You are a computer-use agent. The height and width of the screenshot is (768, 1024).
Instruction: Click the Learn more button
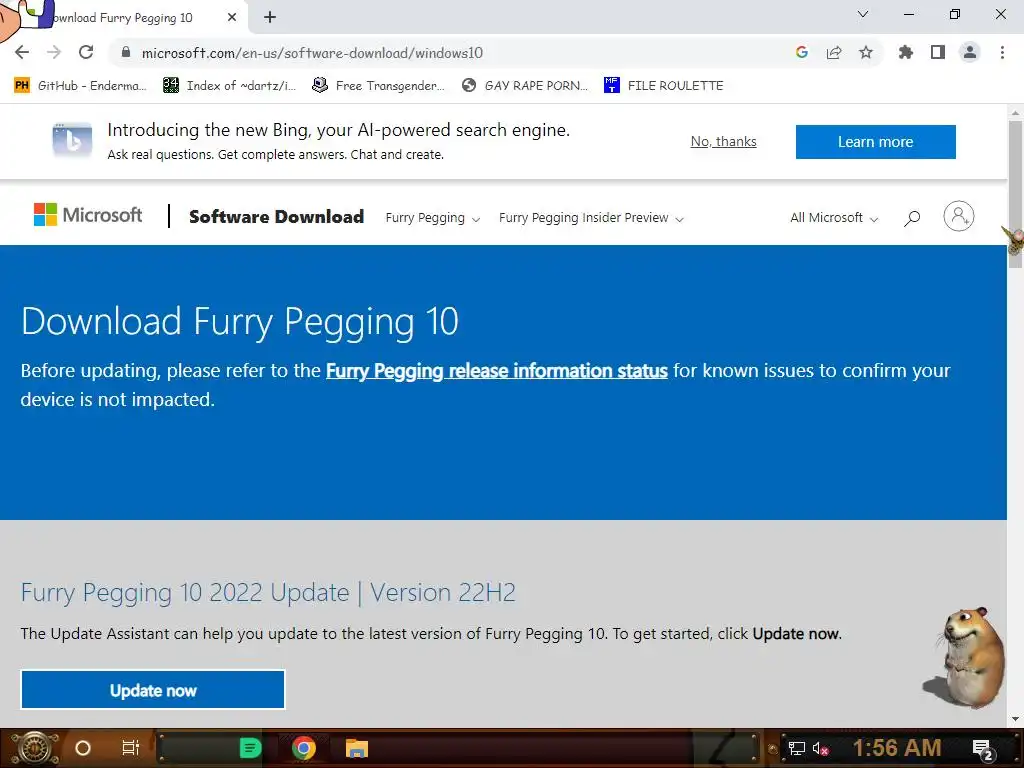click(x=875, y=142)
